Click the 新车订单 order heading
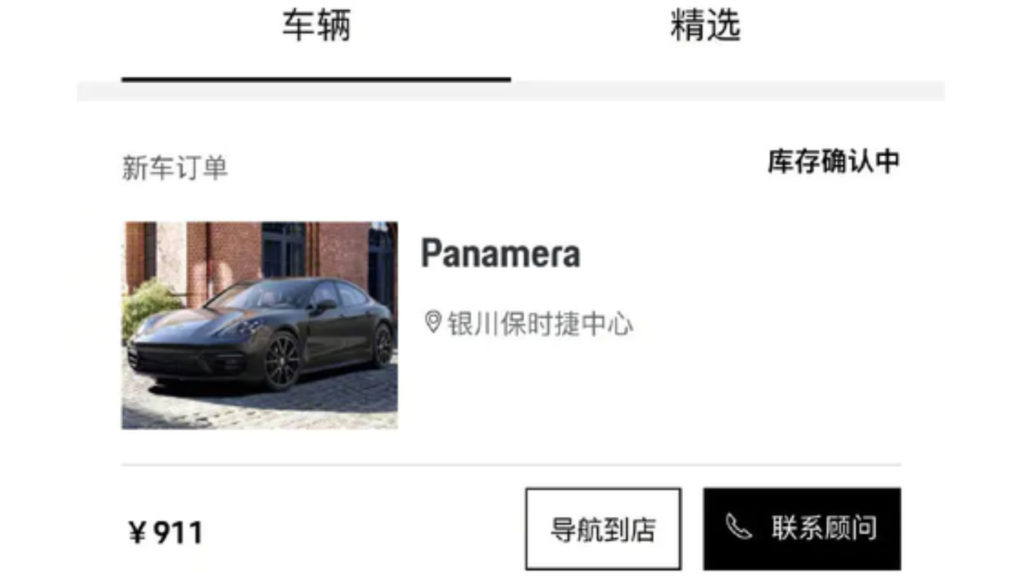The height and width of the screenshot is (576, 1024). 175,168
